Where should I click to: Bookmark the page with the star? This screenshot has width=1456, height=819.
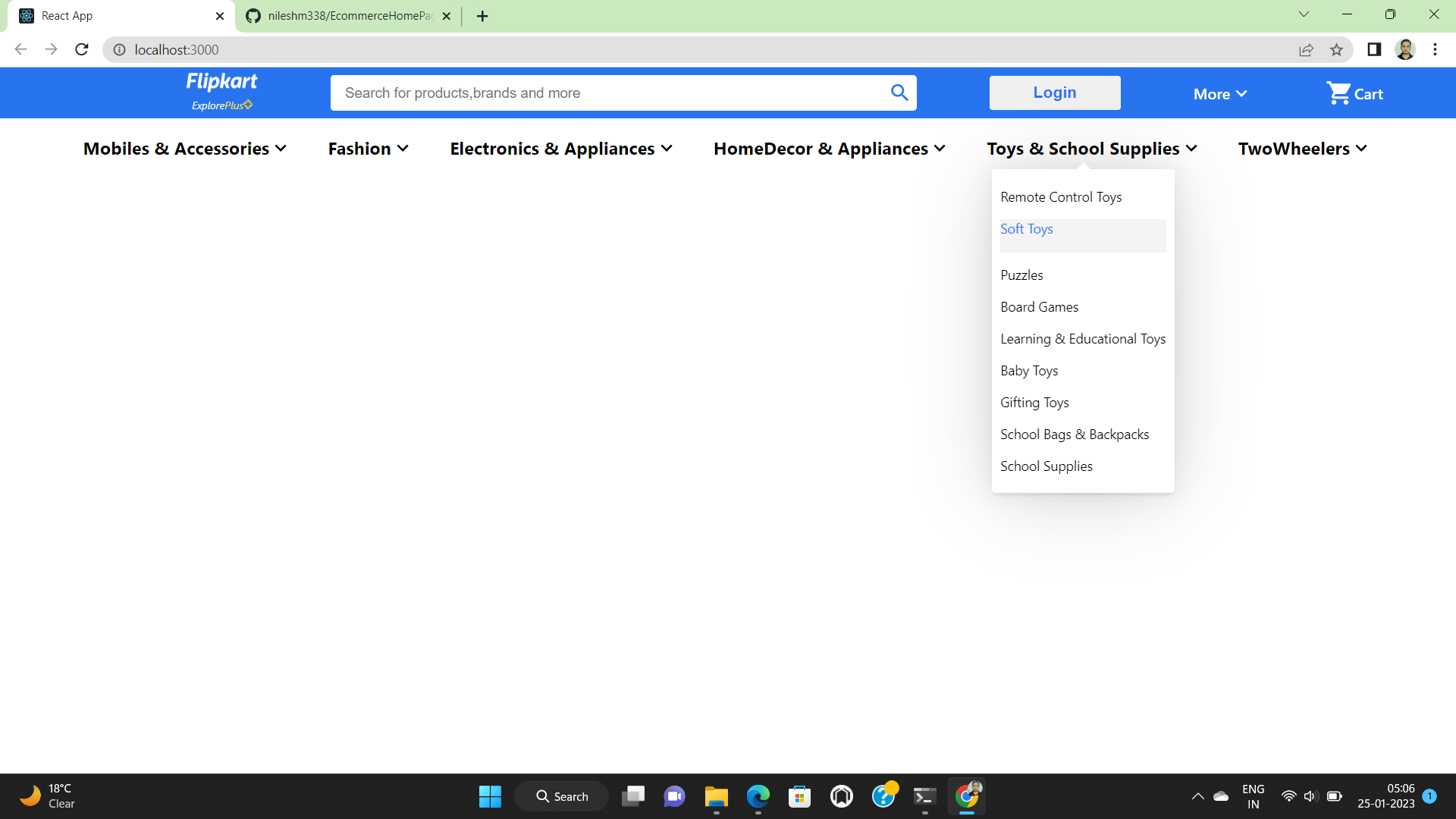[x=1337, y=49]
